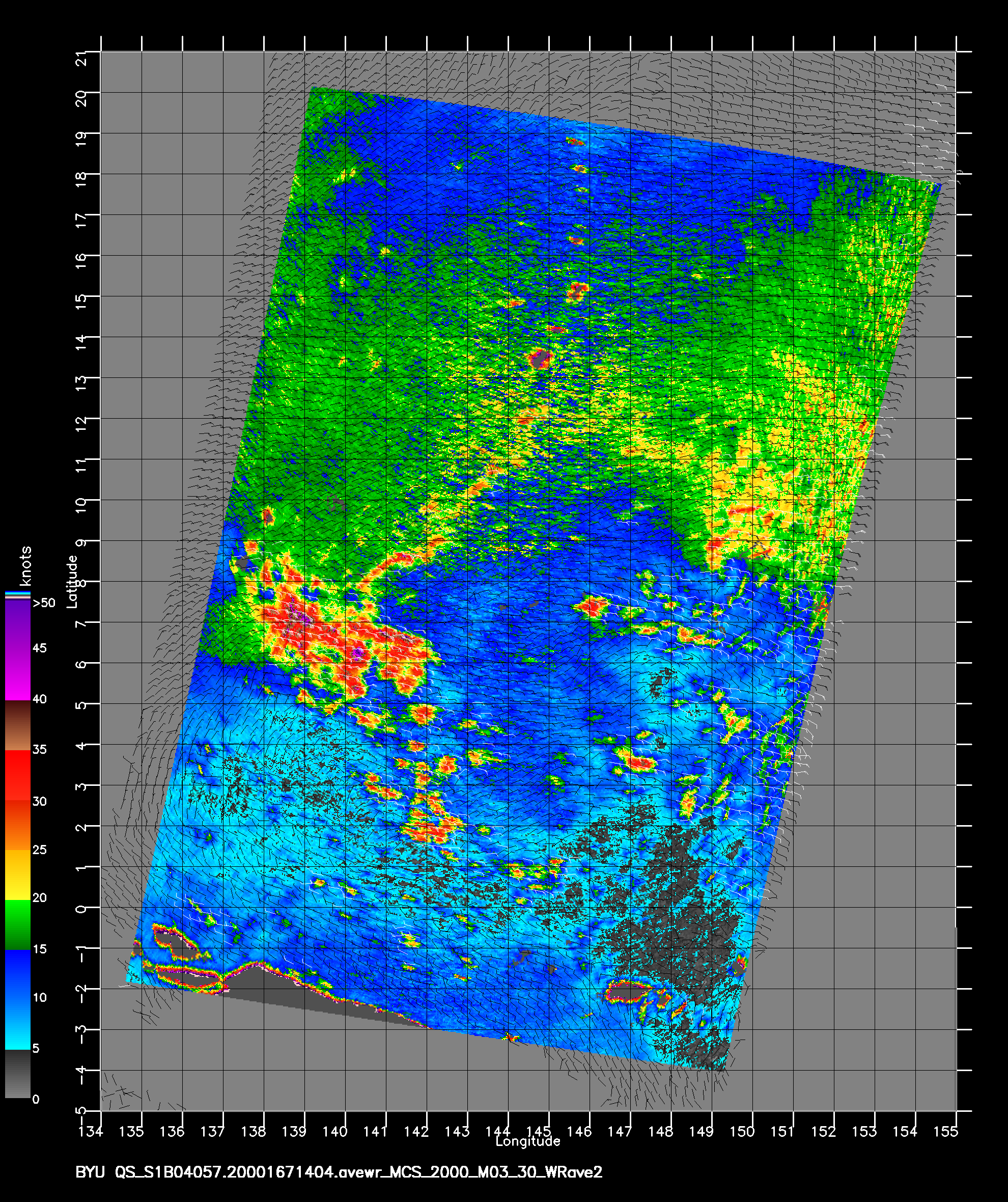Click the yellow segment of the colorbar
This screenshot has height=1202, width=1008.
click(18, 875)
